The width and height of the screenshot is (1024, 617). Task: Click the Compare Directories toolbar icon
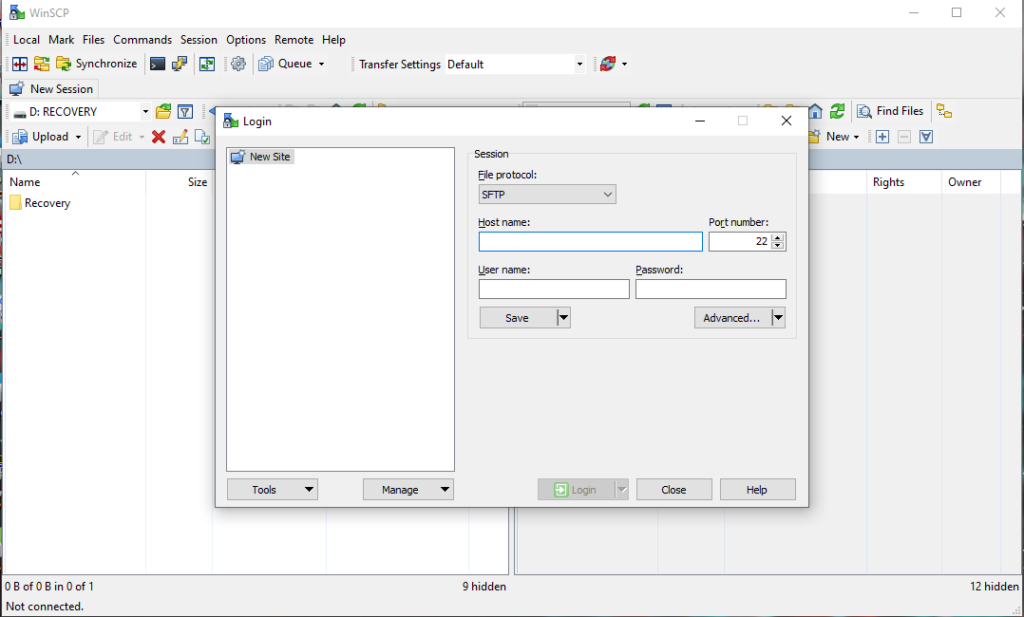[x=20, y=64]
